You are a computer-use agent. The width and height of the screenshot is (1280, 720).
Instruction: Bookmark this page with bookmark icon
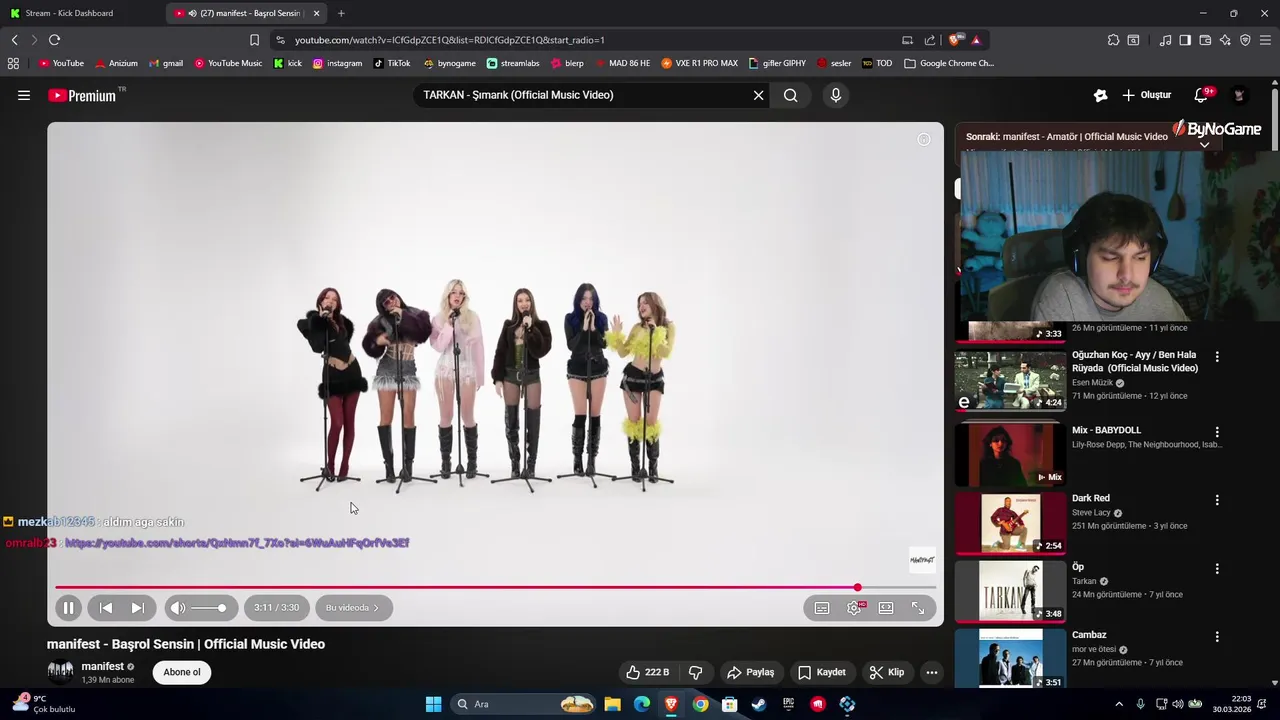coord(254,40)
